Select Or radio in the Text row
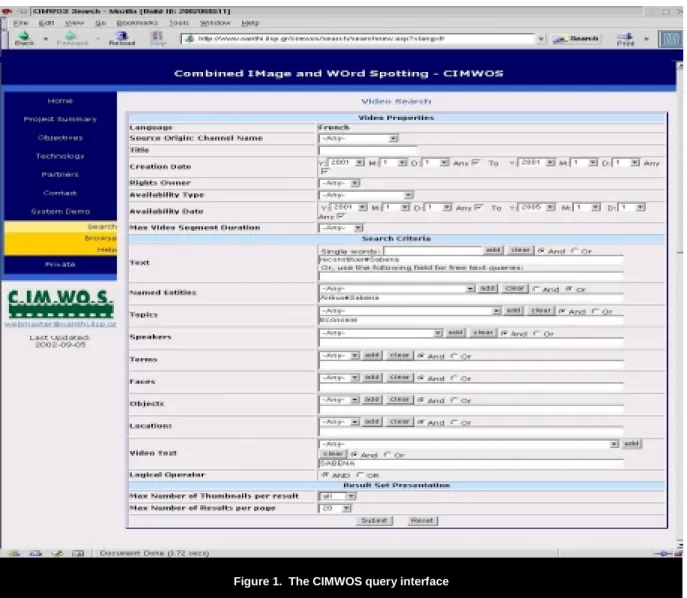Image resolution: width=687 pixels, height=598 pixels. (574, 251)
